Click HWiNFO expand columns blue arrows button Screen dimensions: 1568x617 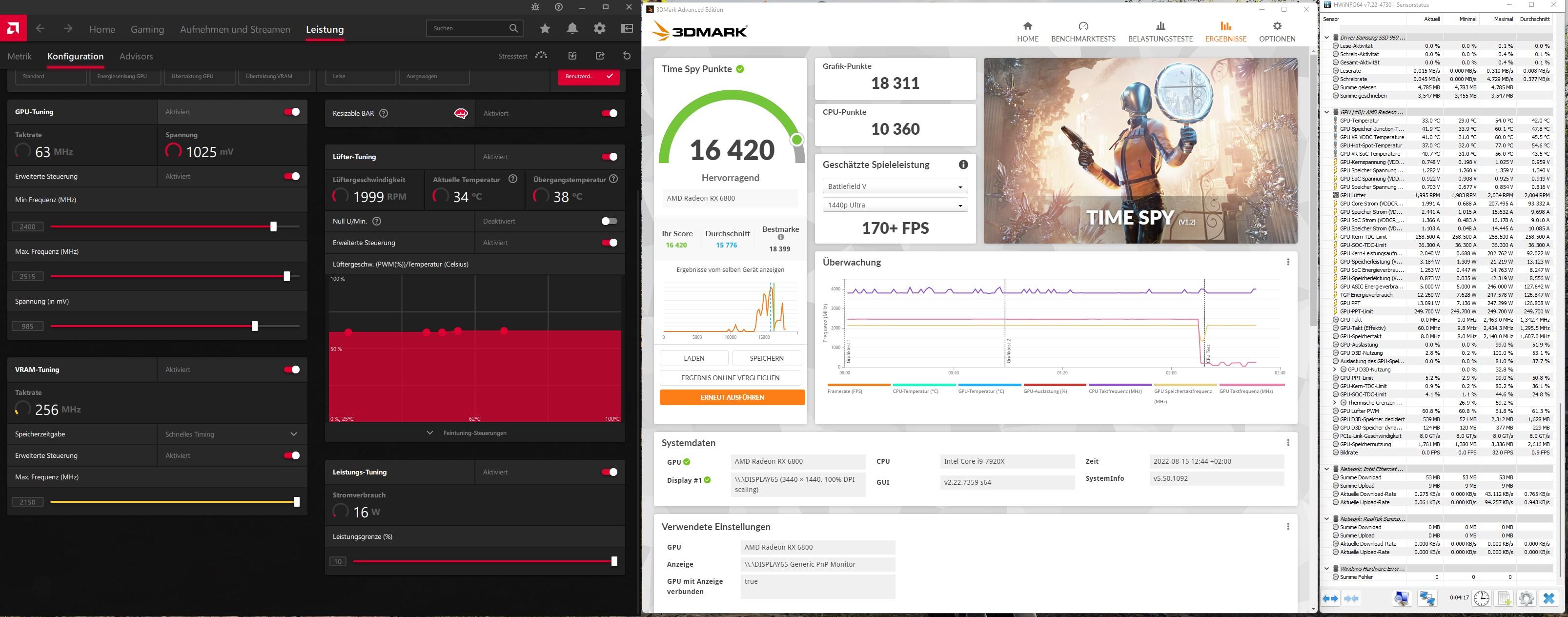(x=1331, y=599)
